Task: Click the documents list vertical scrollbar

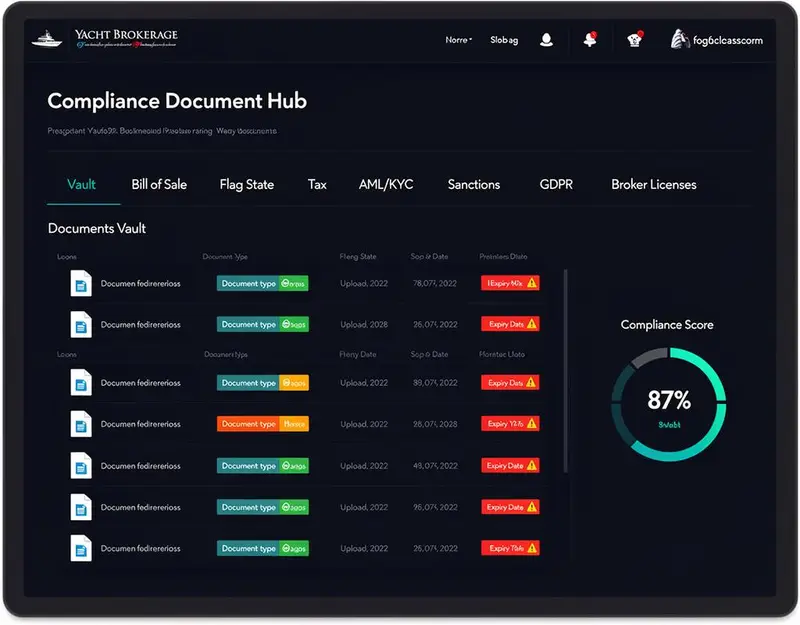Action: click(565, 371)
